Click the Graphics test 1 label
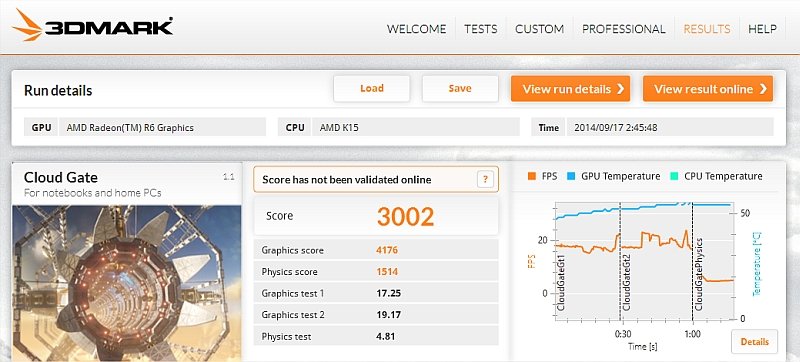800x362 pixels. (x=293, y=294)
